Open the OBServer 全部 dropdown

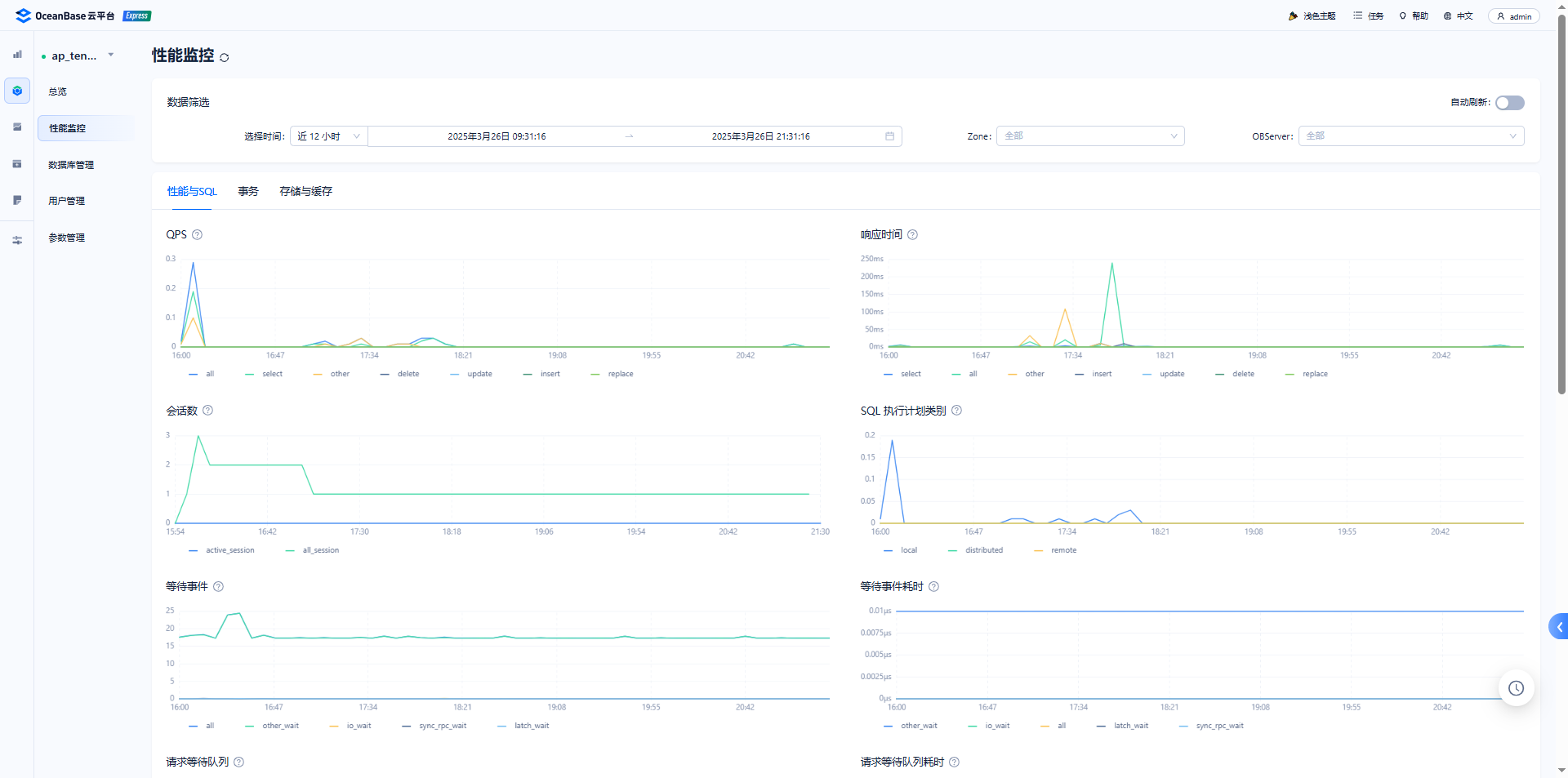[1411, 136]
